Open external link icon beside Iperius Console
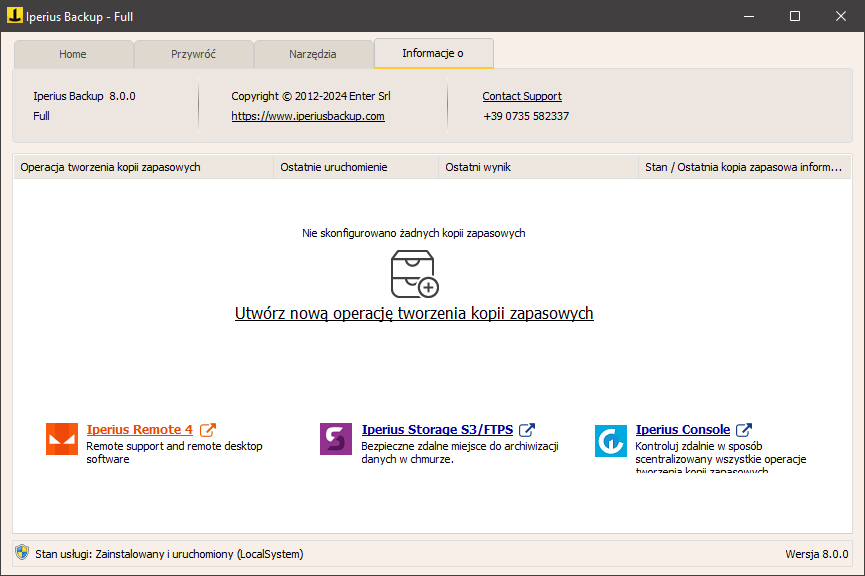The height and width of the screenshot is (576, 865). point(744,429)
